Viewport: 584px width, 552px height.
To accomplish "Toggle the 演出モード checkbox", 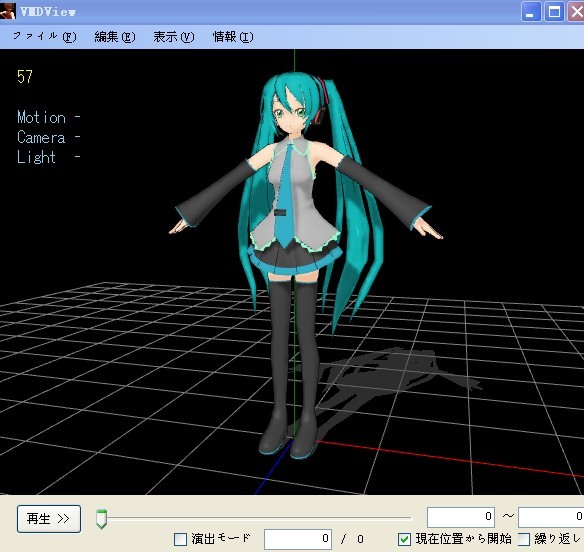I will click(181, 539).
